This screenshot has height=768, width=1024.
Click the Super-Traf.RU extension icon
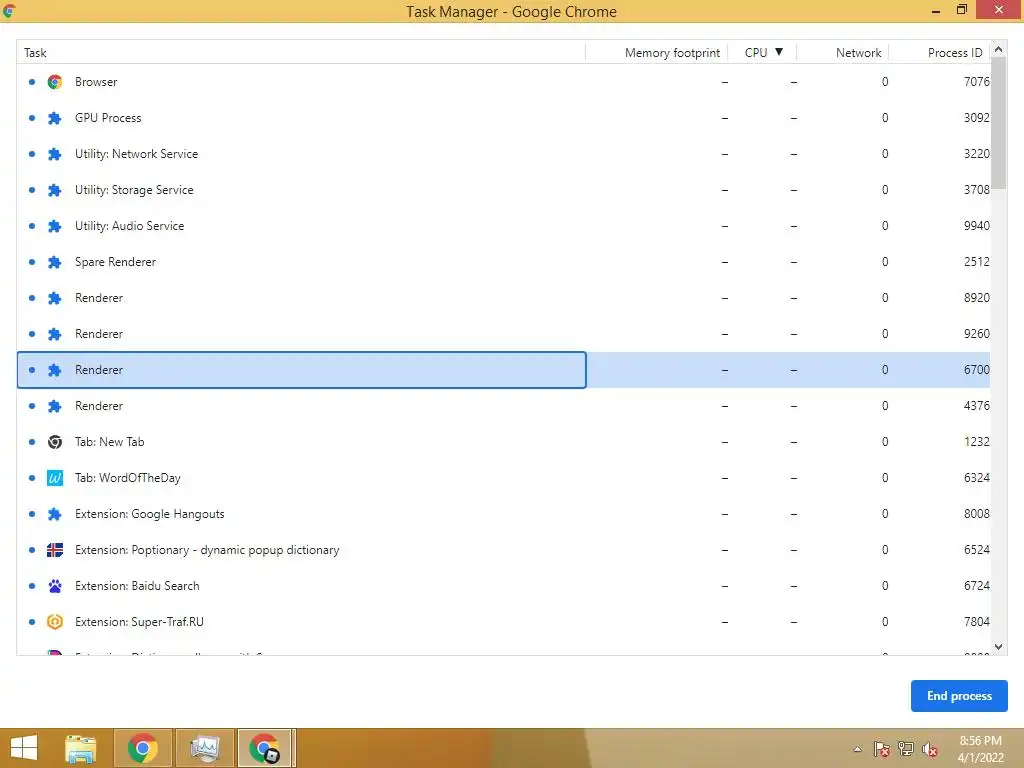click(55, 622)
